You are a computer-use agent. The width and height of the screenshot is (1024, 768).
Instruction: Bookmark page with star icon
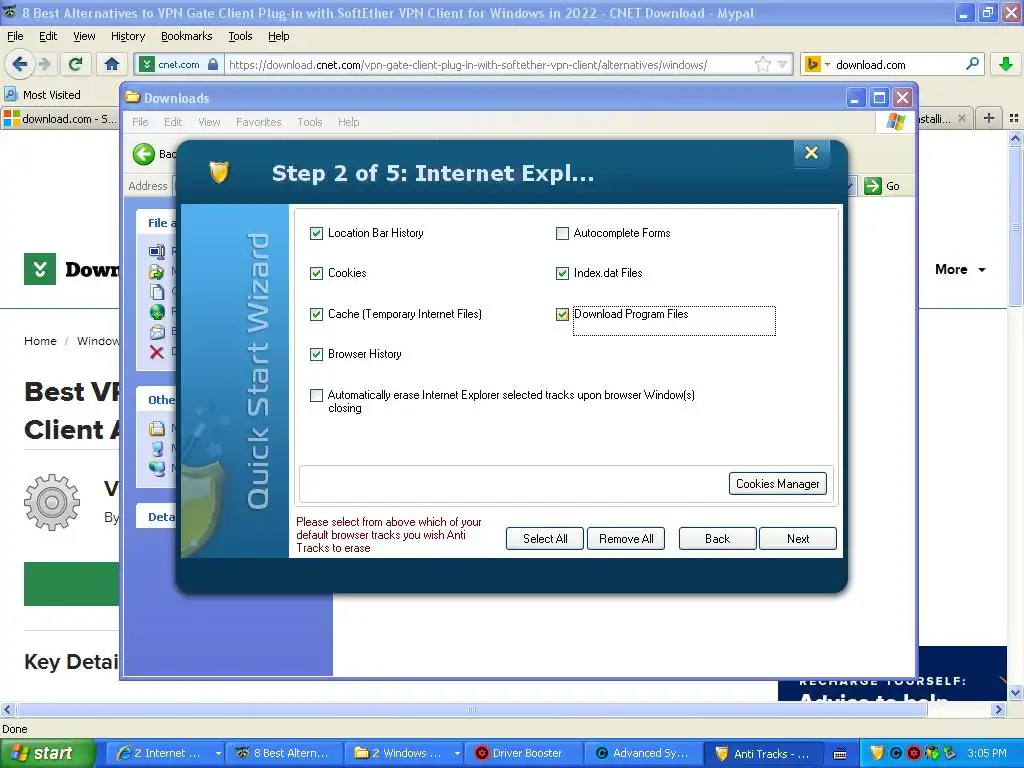(x=761, y=64)
